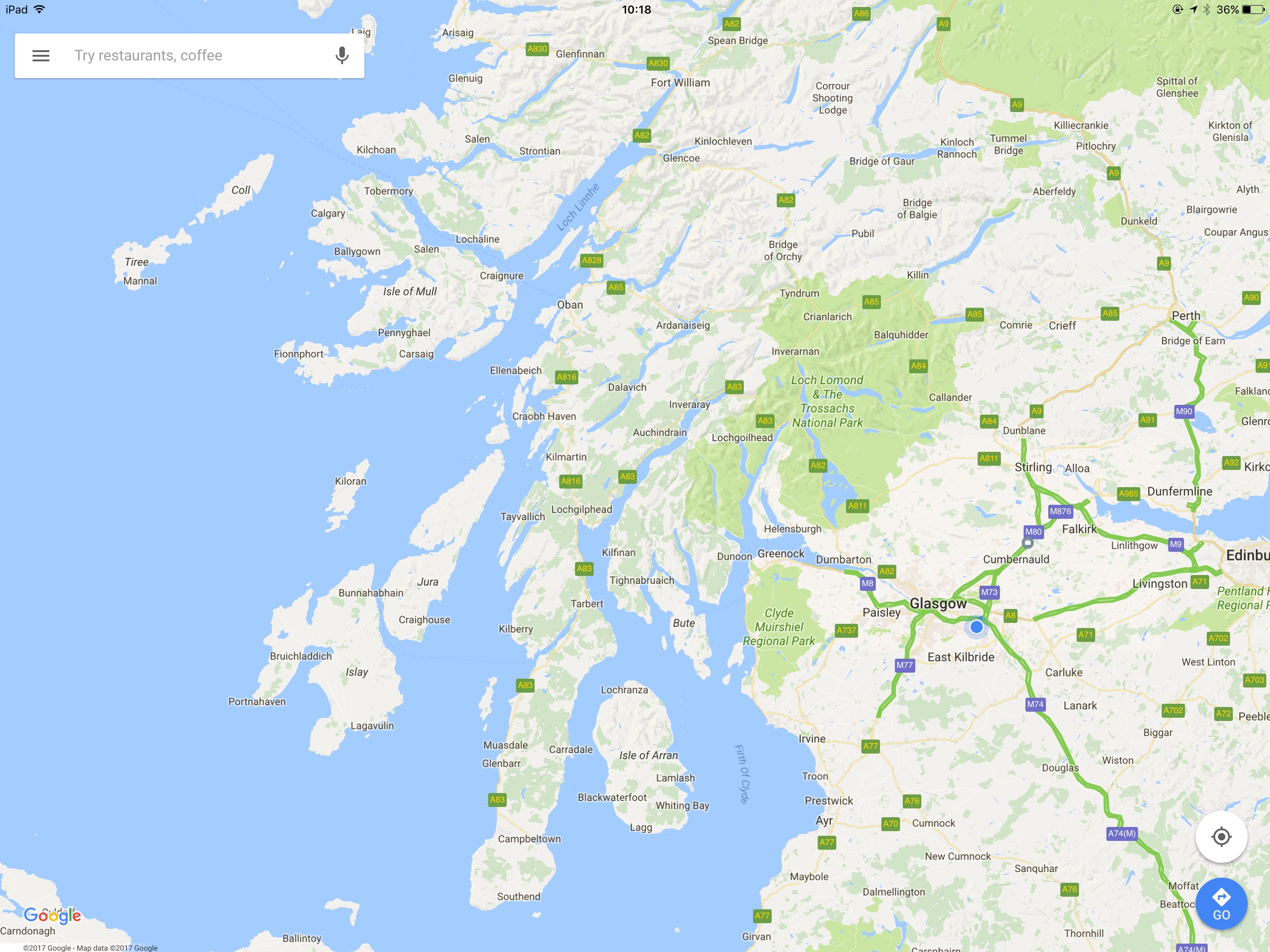Open the hamburger menu in search bar
This screenshot has height=952, width=1270.
point(41,56)
